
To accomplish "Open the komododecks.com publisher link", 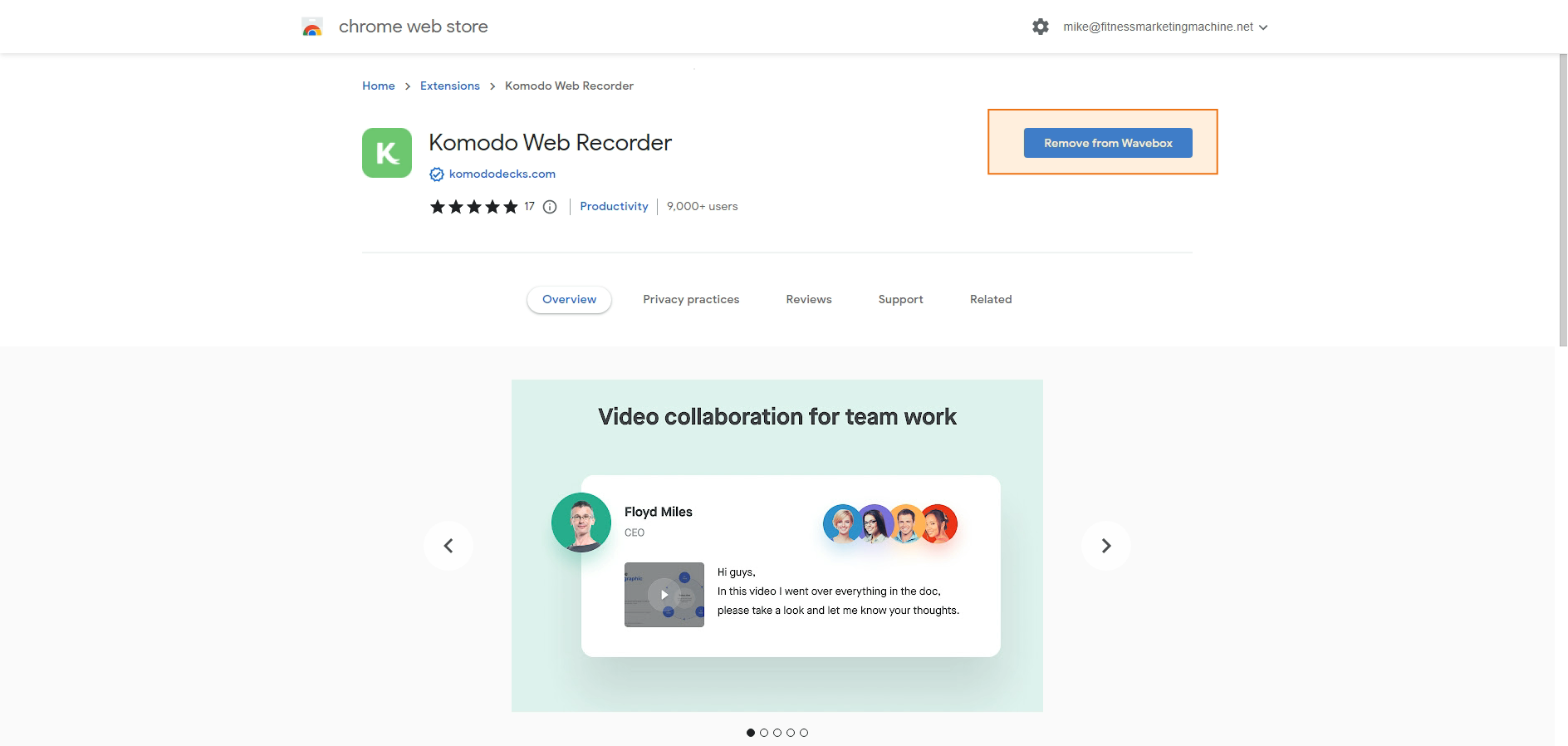I will click(502, 174).
